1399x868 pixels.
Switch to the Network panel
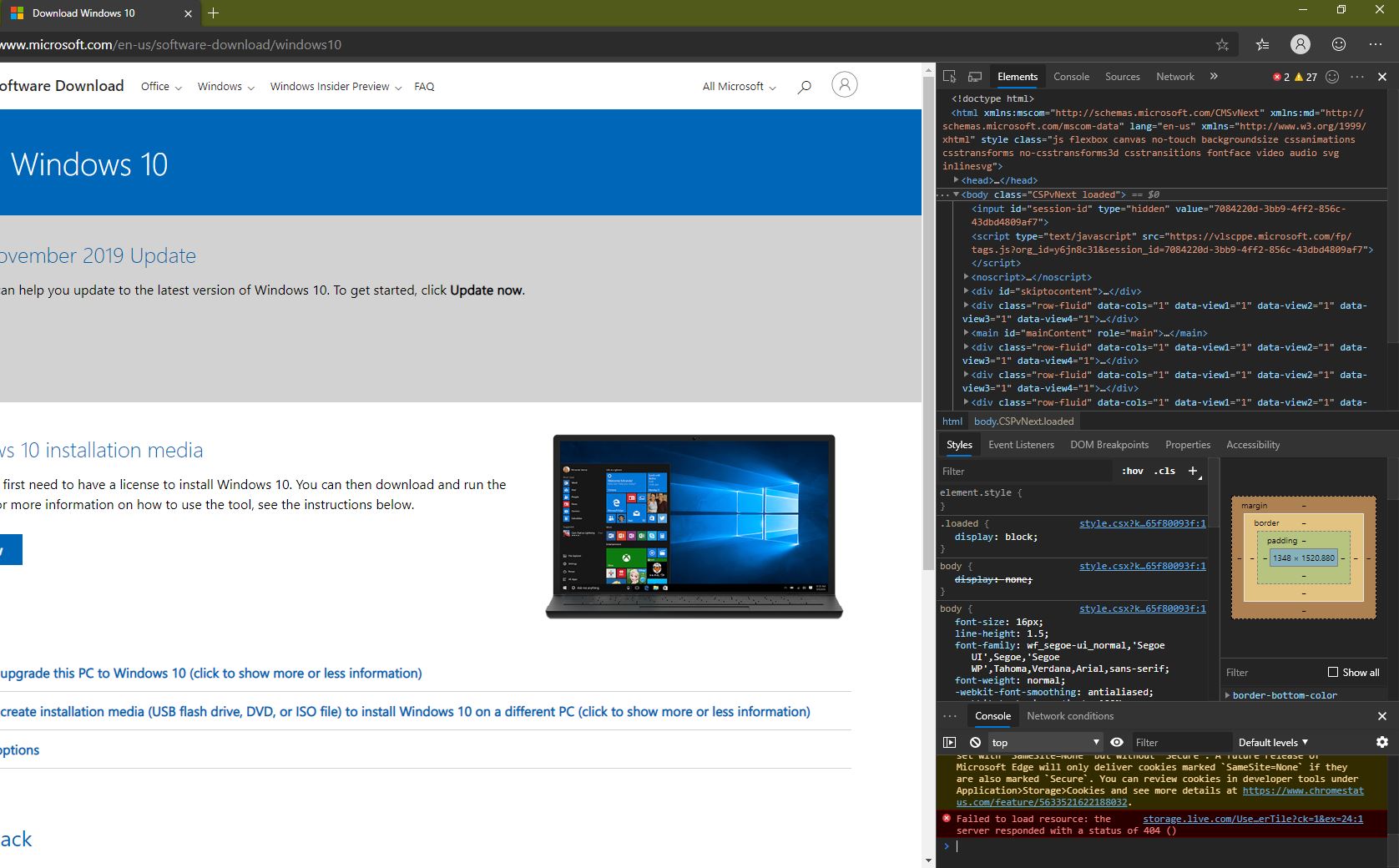point(1174,76)
